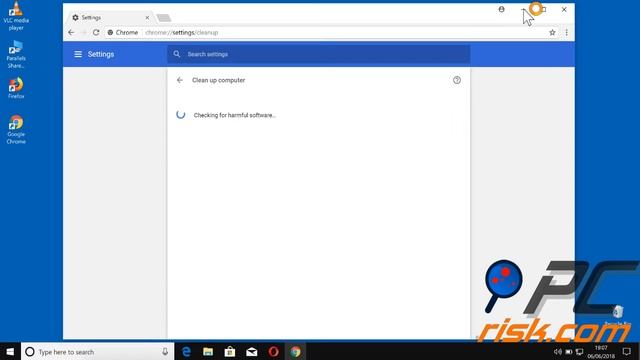Screen dimensions: 640x360
Task: Close the Chrome window
Action: click(x=564, y=9)
